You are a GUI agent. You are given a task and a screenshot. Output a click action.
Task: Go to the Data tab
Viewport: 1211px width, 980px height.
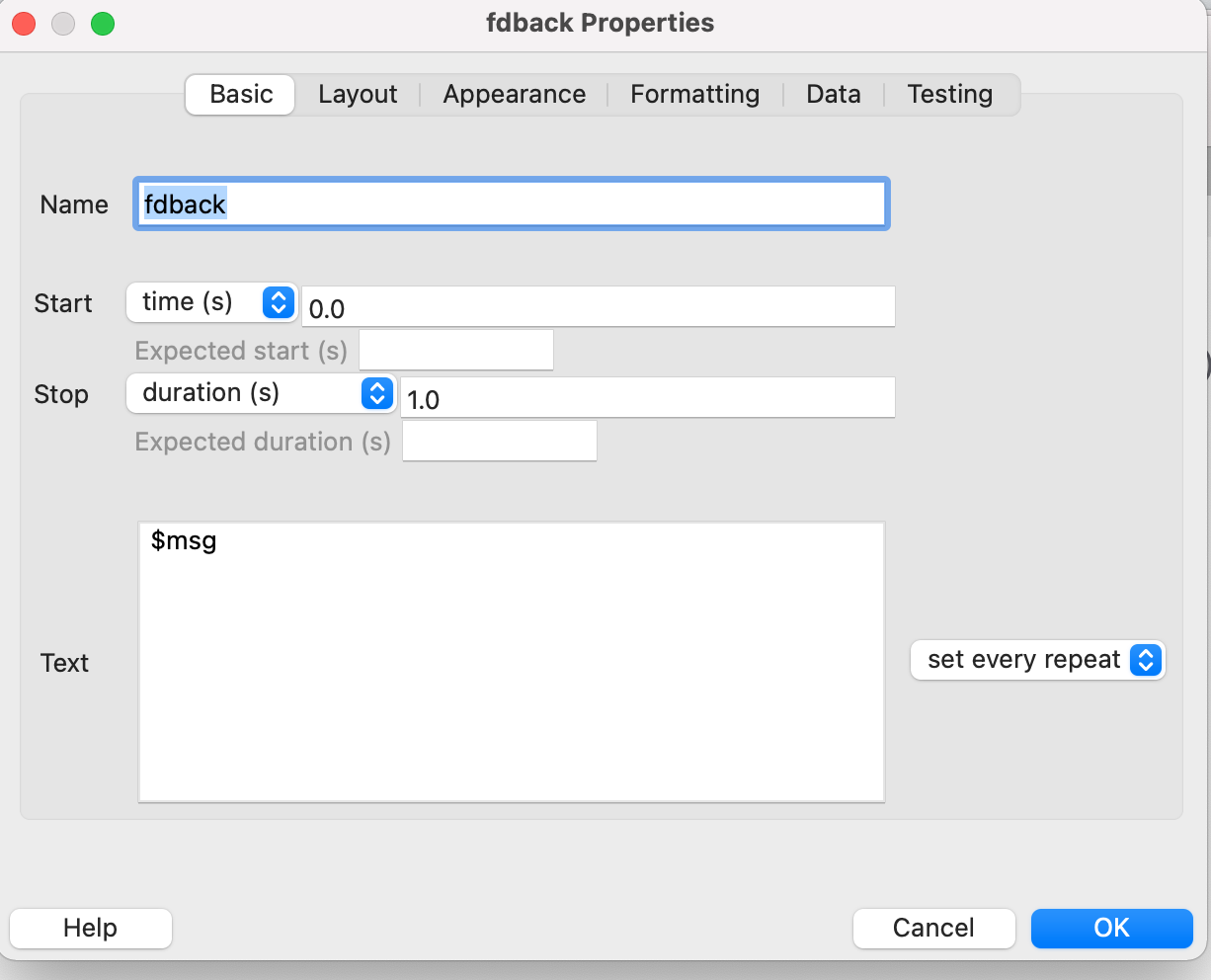coord(833,95)
